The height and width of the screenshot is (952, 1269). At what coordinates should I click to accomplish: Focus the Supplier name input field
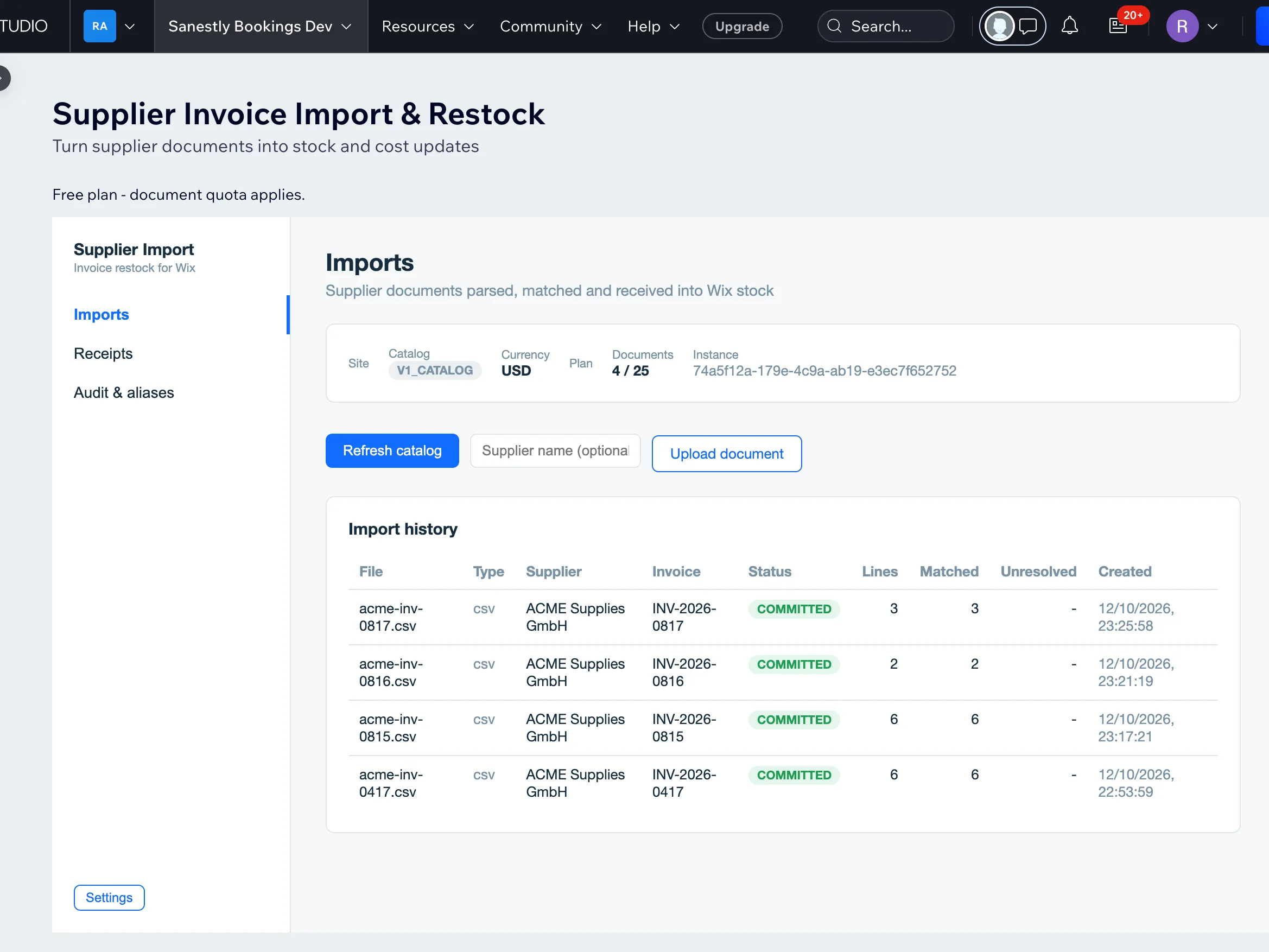click(x=555, y=450)
